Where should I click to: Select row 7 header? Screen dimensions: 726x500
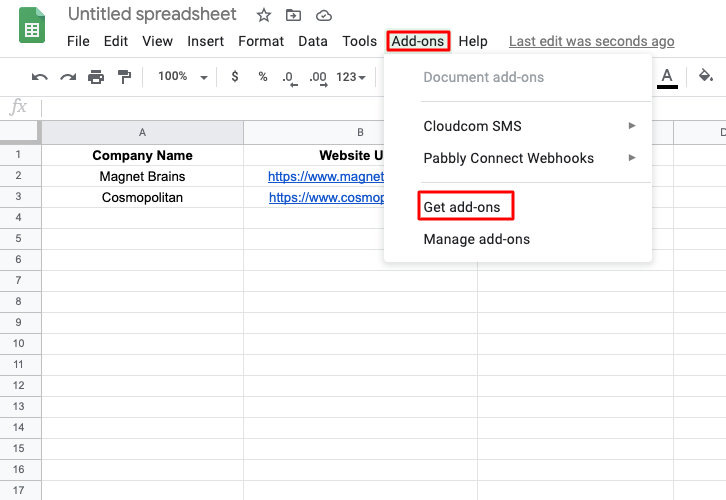point(19,281)
